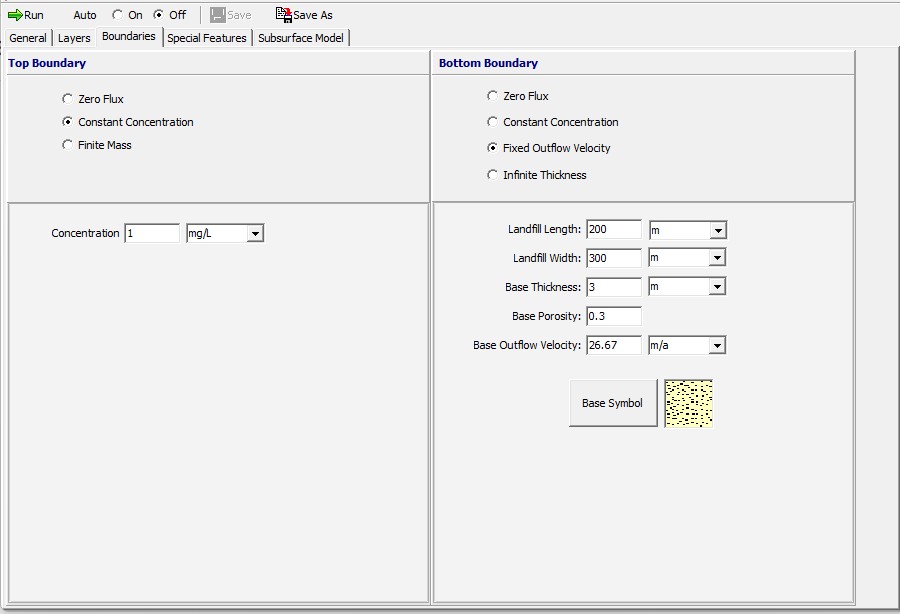The height and width of the screenshot is (614, 900).
Task: Click the grayed Save floppy icon
Action: click(218, 15)
